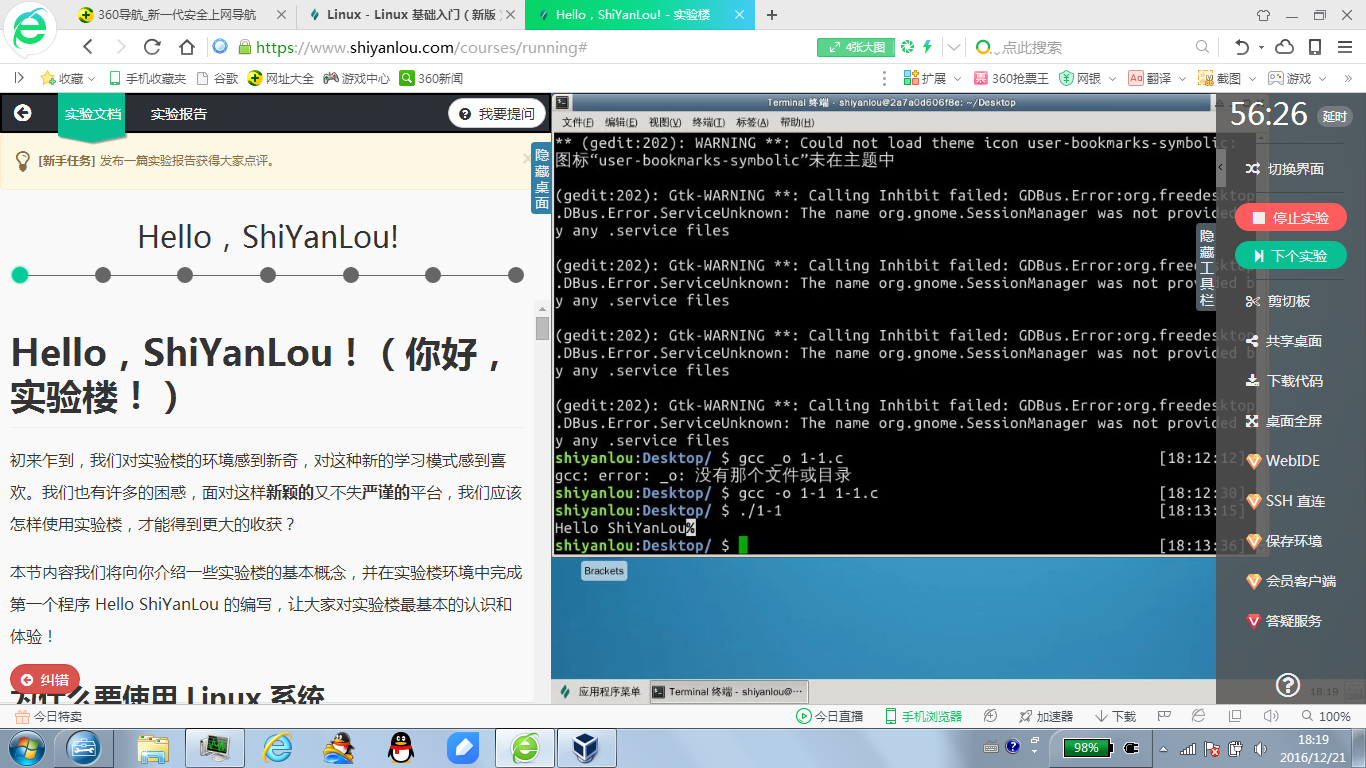Open 截图 screenshot dropdown
The width and height of the screenshot is (1366, 768).
tap(1226, 78)
